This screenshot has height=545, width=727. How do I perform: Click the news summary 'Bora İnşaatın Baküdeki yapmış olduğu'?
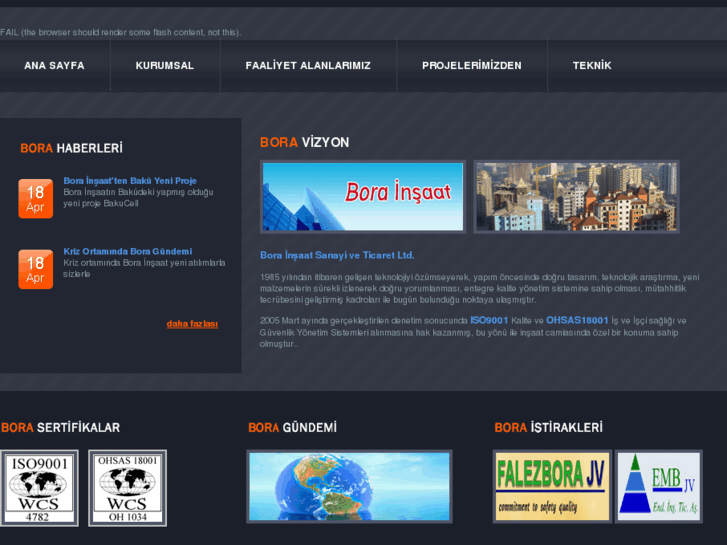138,198
